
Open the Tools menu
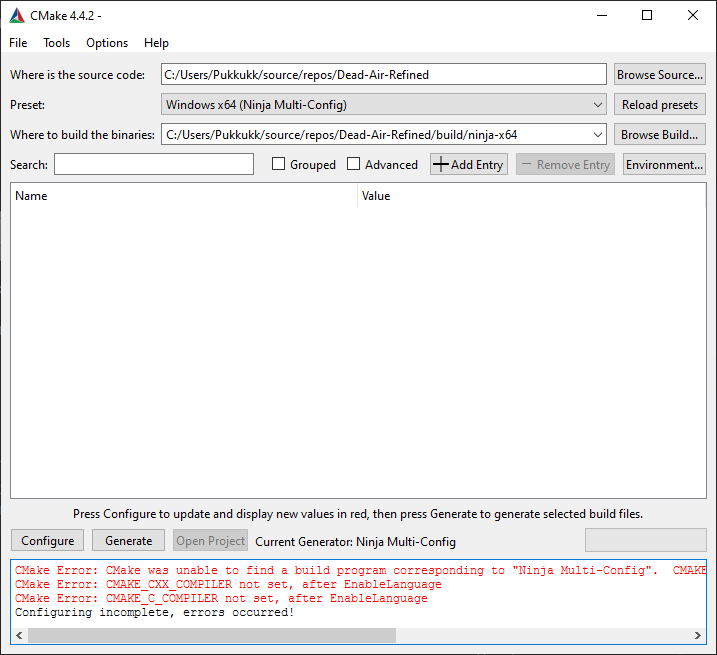coord(57,43)
